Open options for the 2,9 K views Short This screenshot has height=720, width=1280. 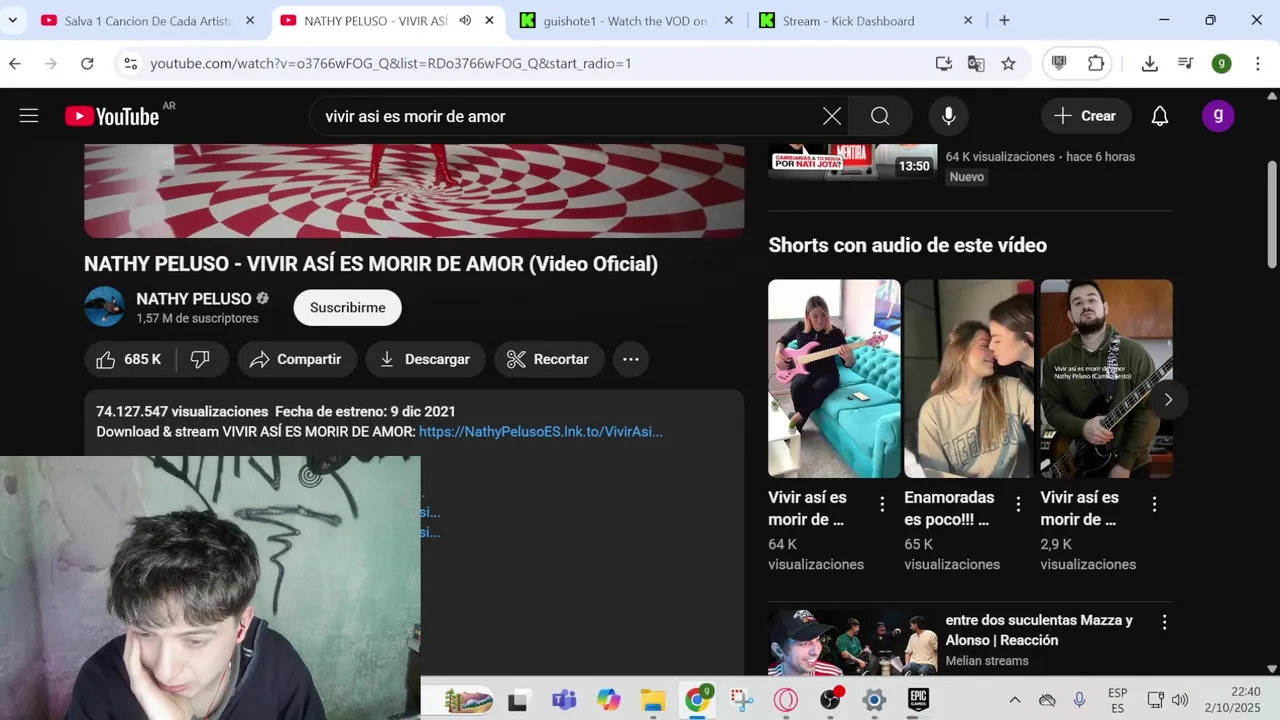pyautogui.click(x=1154, y=505)
